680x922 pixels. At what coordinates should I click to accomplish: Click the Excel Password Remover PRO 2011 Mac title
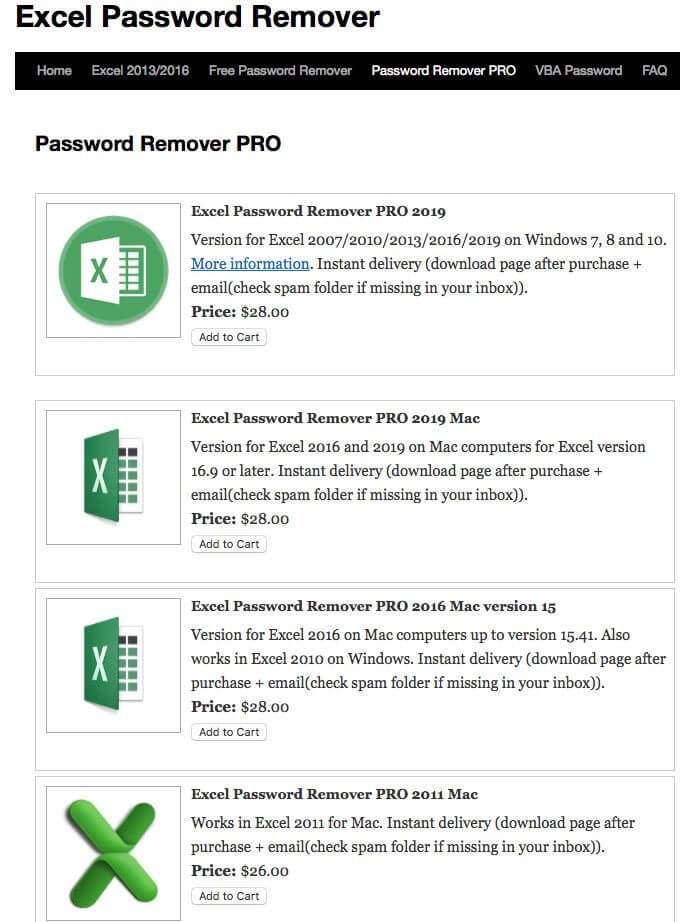334,795
